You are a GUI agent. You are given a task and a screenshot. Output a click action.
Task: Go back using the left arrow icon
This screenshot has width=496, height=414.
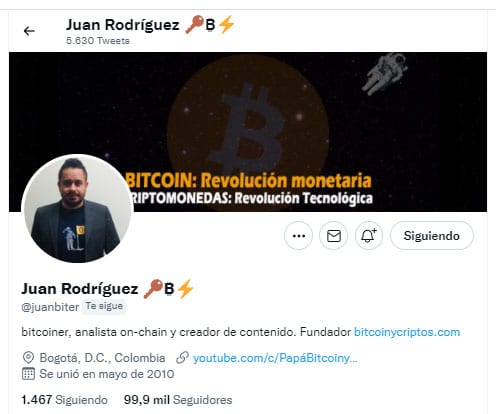[29, 31]
